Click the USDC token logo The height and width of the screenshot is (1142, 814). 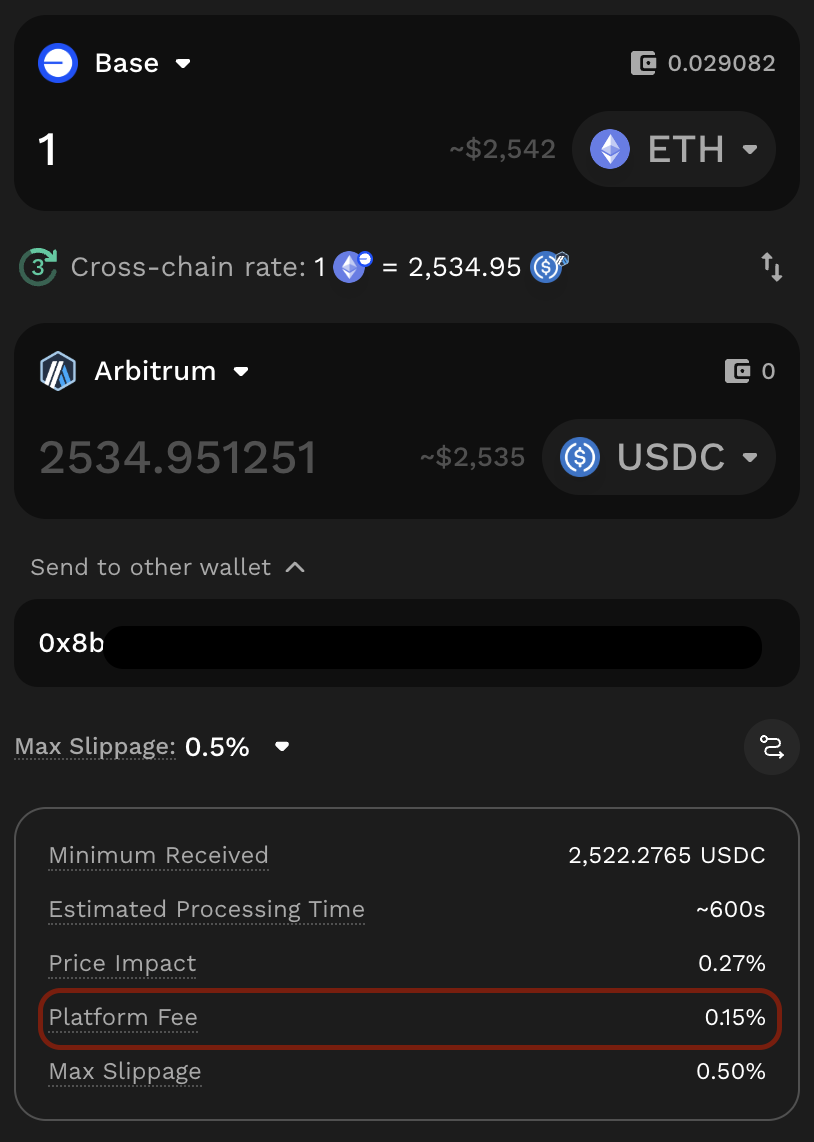coord(580,457)
